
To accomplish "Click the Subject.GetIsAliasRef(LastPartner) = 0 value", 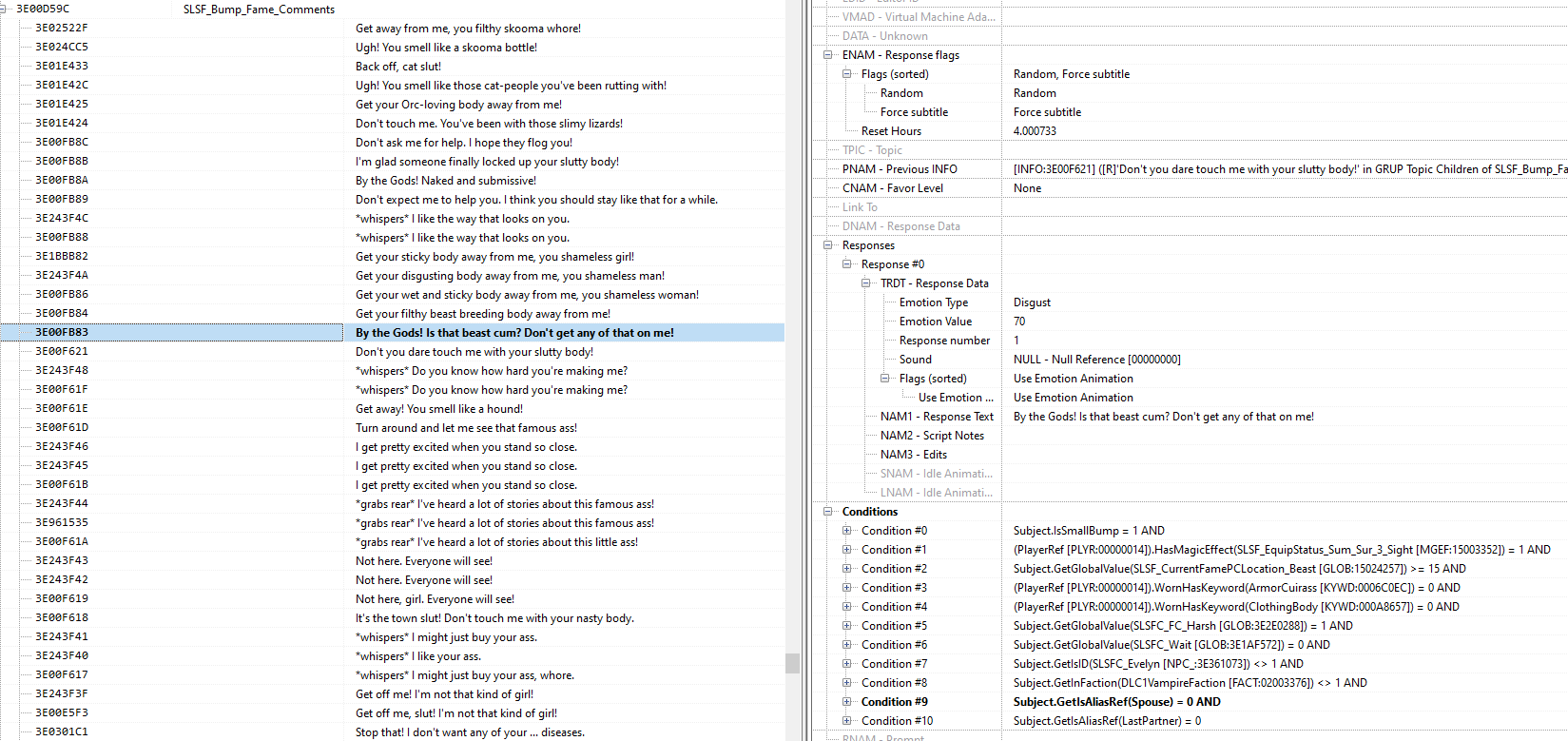I will [x=1107, y=721].
